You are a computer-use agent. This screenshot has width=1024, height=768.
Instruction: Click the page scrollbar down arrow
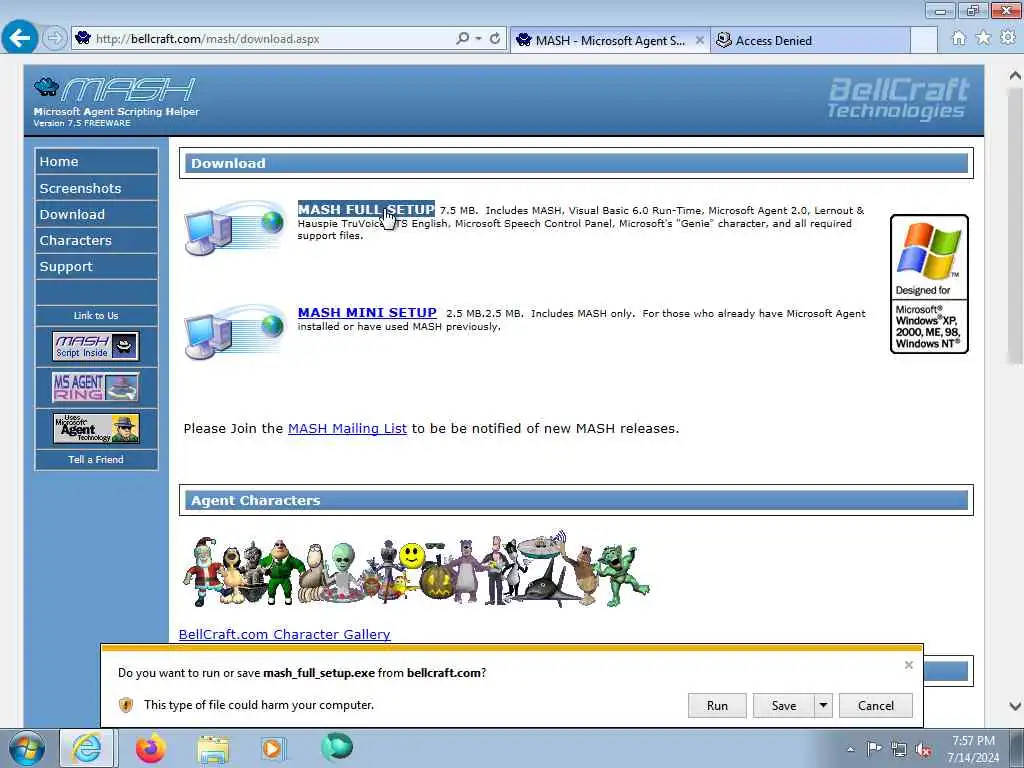tap(1015, 706)
